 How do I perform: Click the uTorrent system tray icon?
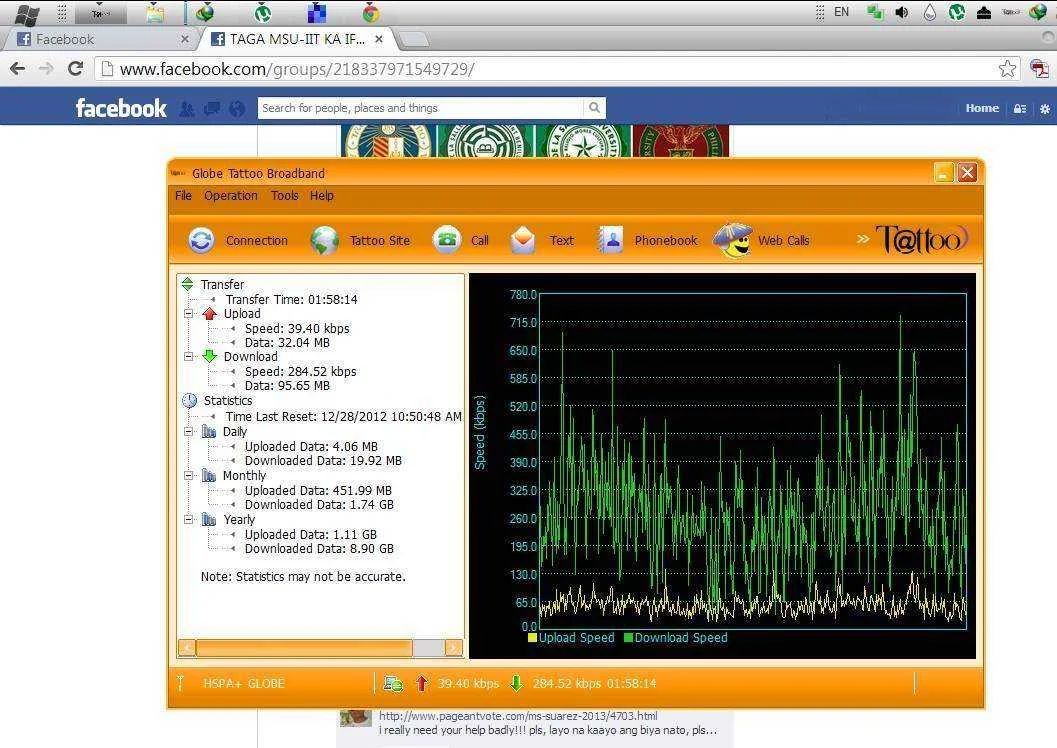tap(957, 11)
